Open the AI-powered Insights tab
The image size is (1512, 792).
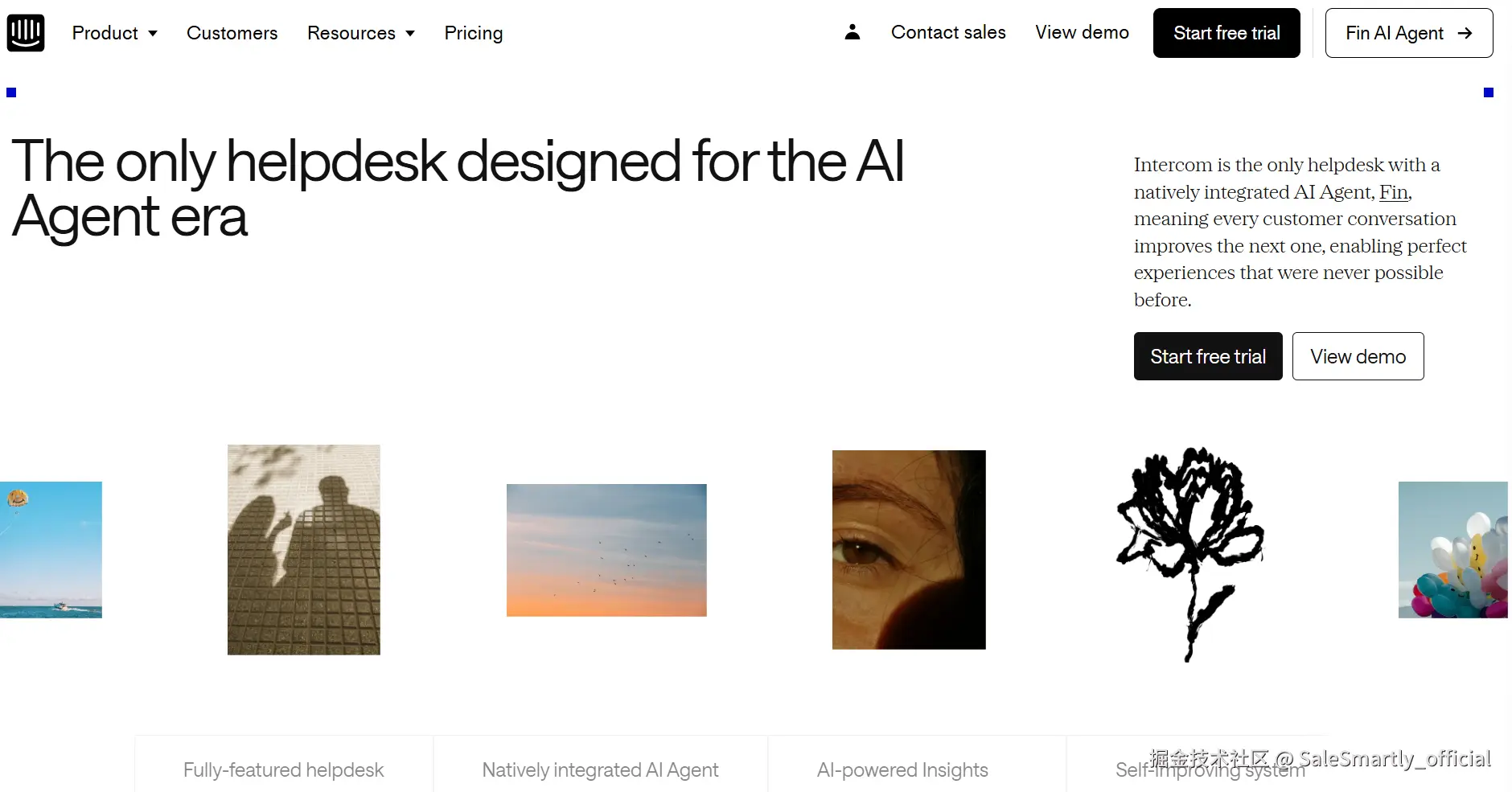[902, 769]
